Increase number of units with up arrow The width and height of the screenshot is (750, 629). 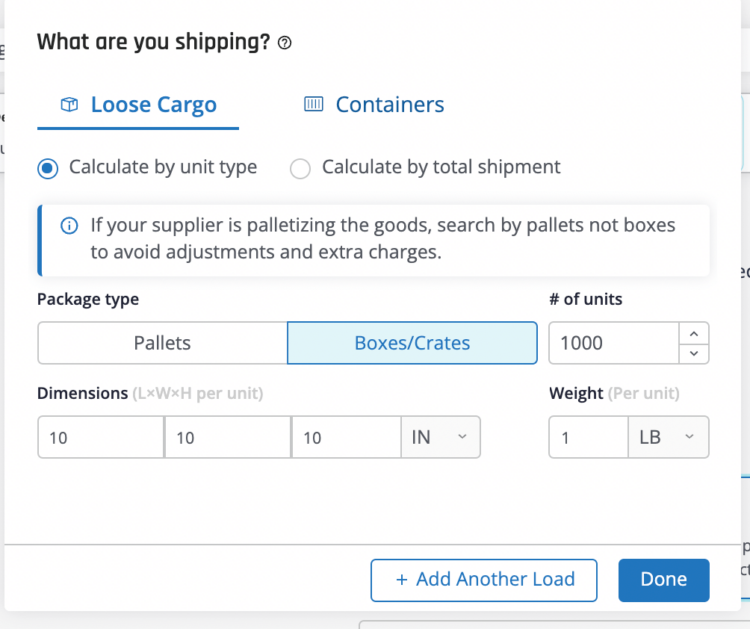click(x=694, y=333)
